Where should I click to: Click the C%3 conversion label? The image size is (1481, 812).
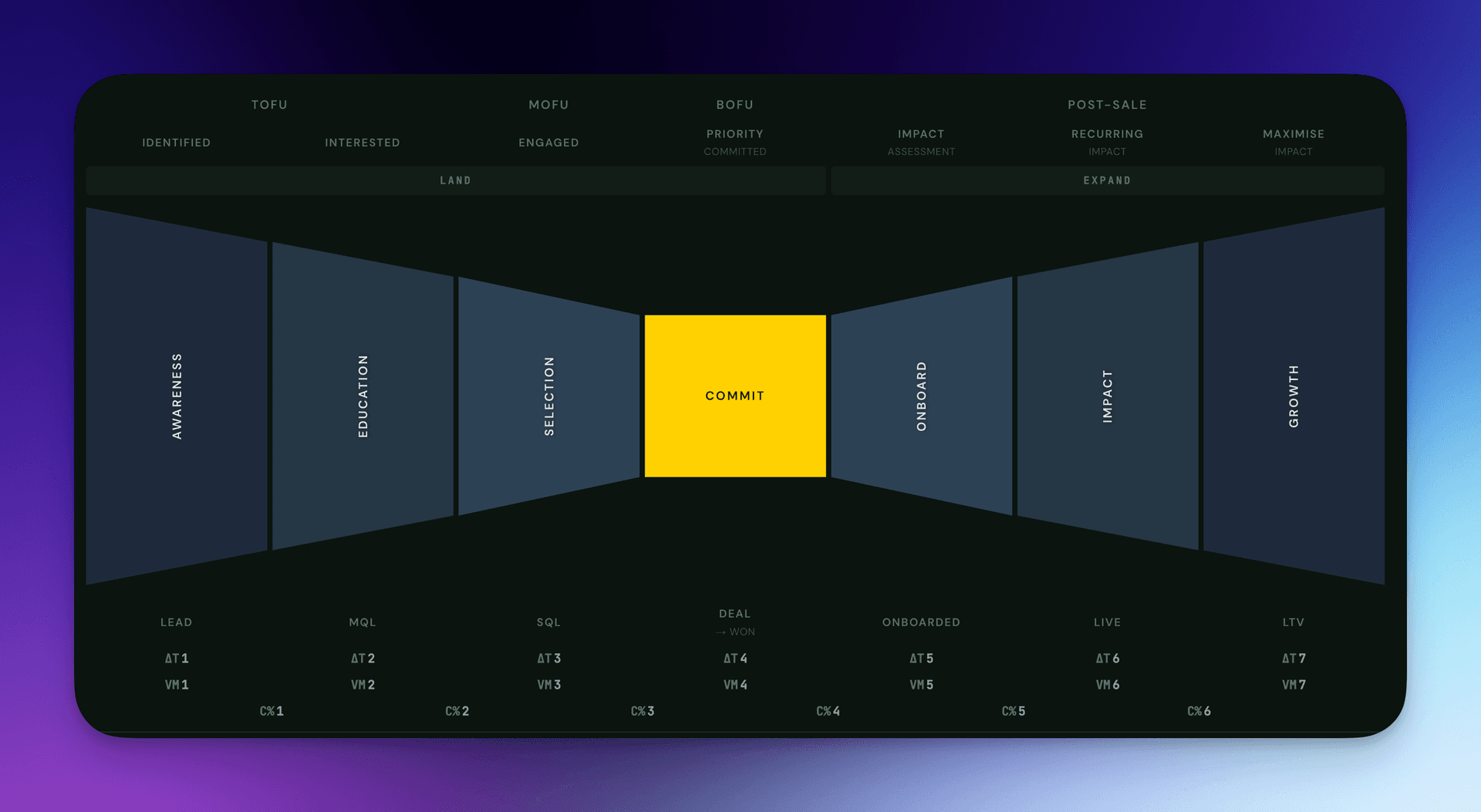coord(643,711)
